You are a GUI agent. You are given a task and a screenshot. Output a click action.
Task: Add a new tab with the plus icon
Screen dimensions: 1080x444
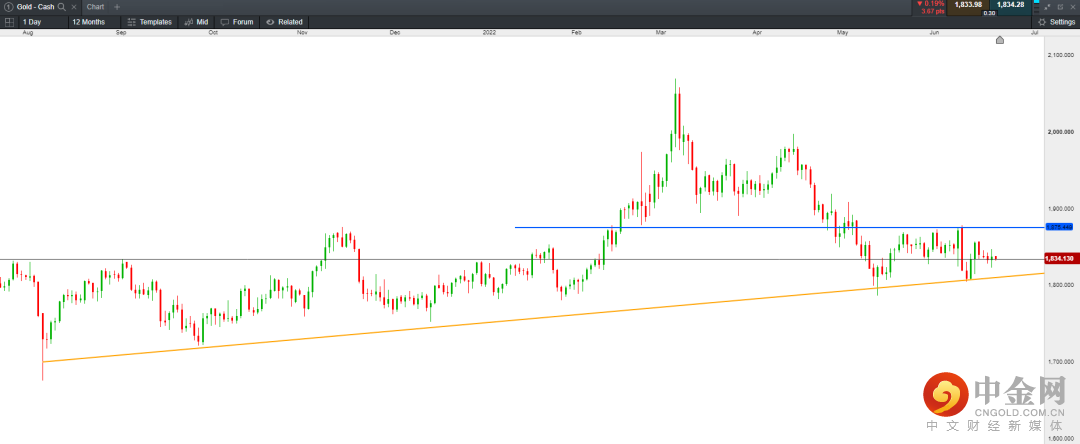[x=116, y=7]
